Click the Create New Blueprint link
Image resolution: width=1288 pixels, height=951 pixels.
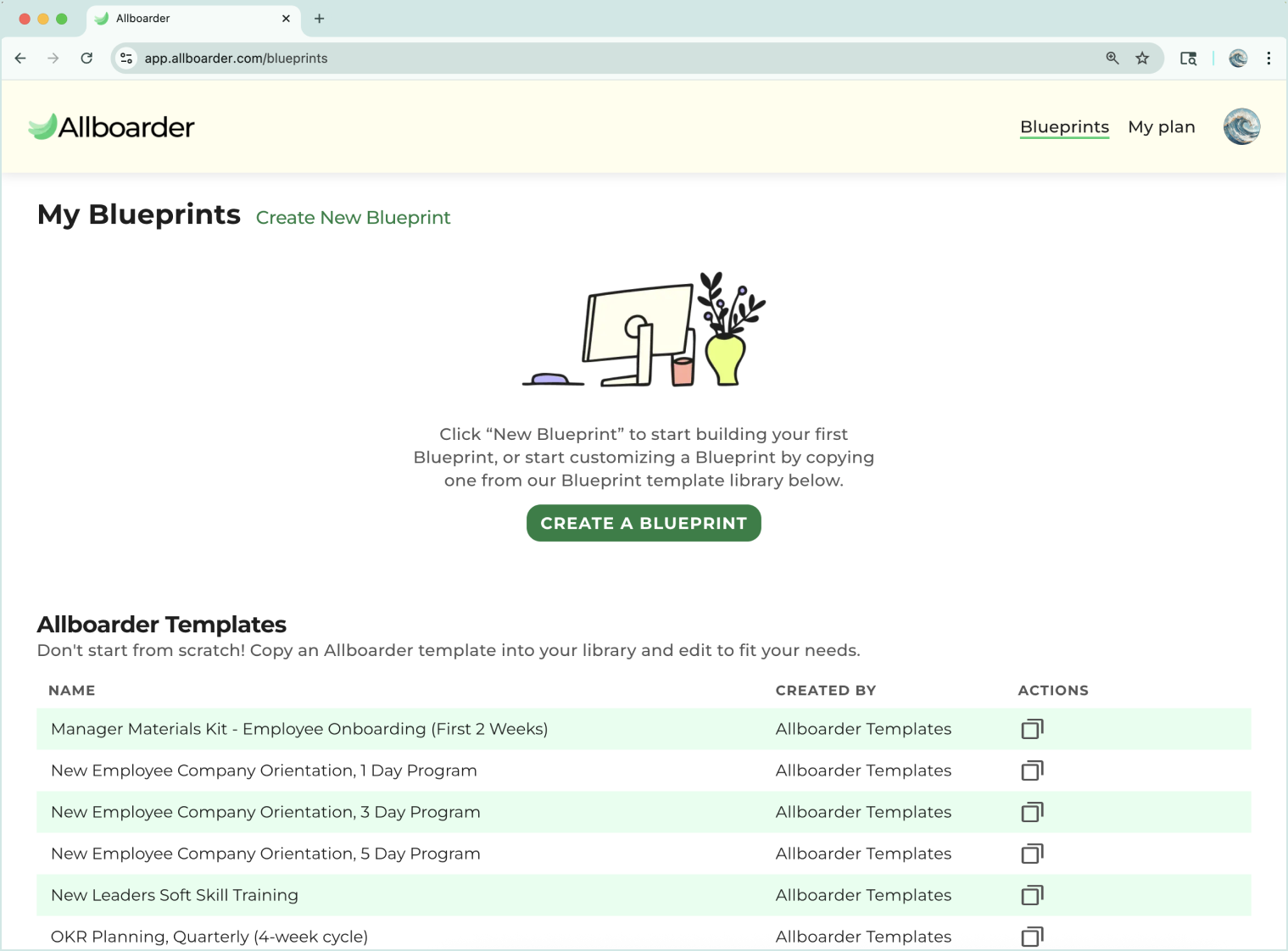[x=353, y=218]
